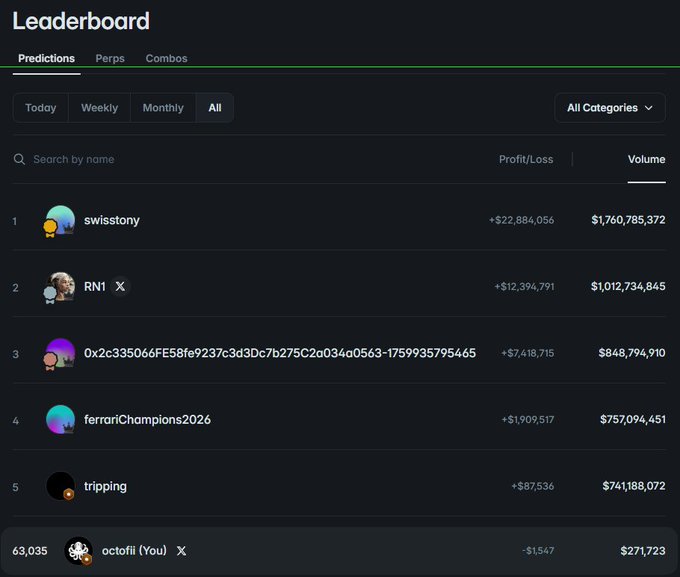The image size is (680, 577).
Task: Sort by Profit/Loss column
Action: [526, 159]
